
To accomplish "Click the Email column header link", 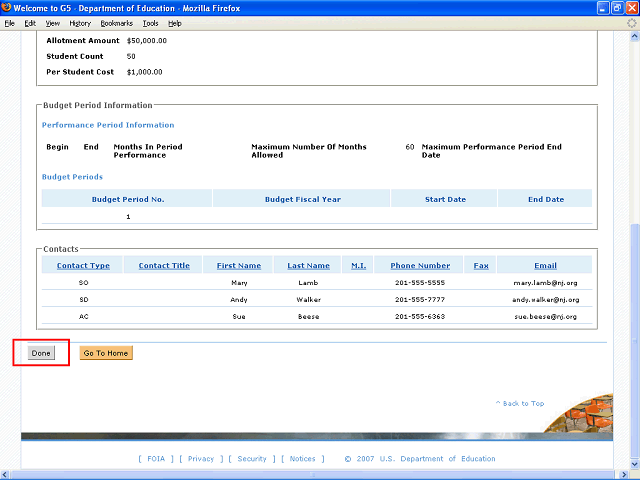I will coord(545,266).
